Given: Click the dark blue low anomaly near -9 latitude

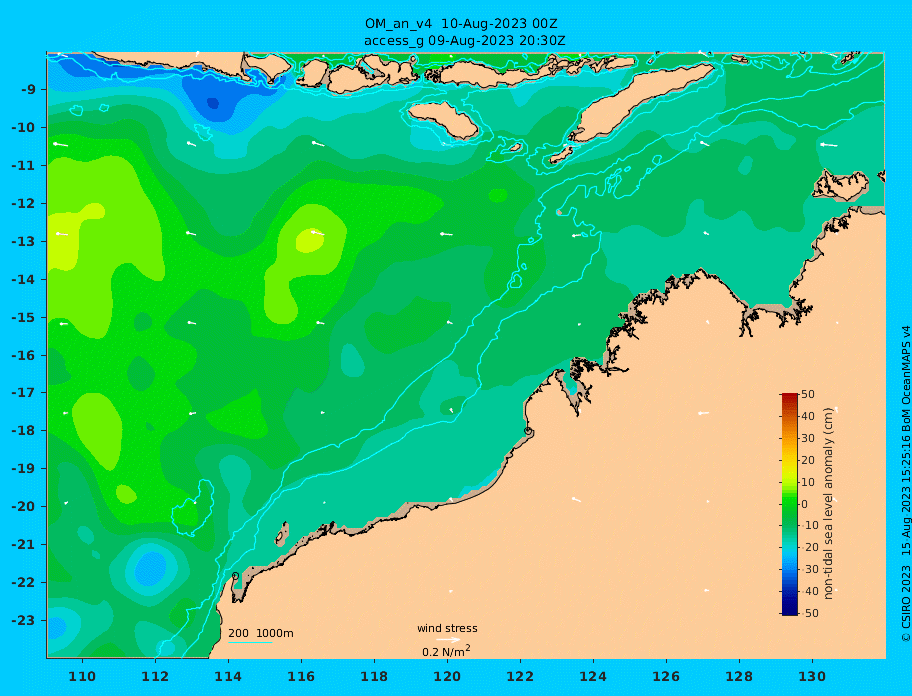Looking at the screenshot, I should pyautogui.click(x=213, y=103).
